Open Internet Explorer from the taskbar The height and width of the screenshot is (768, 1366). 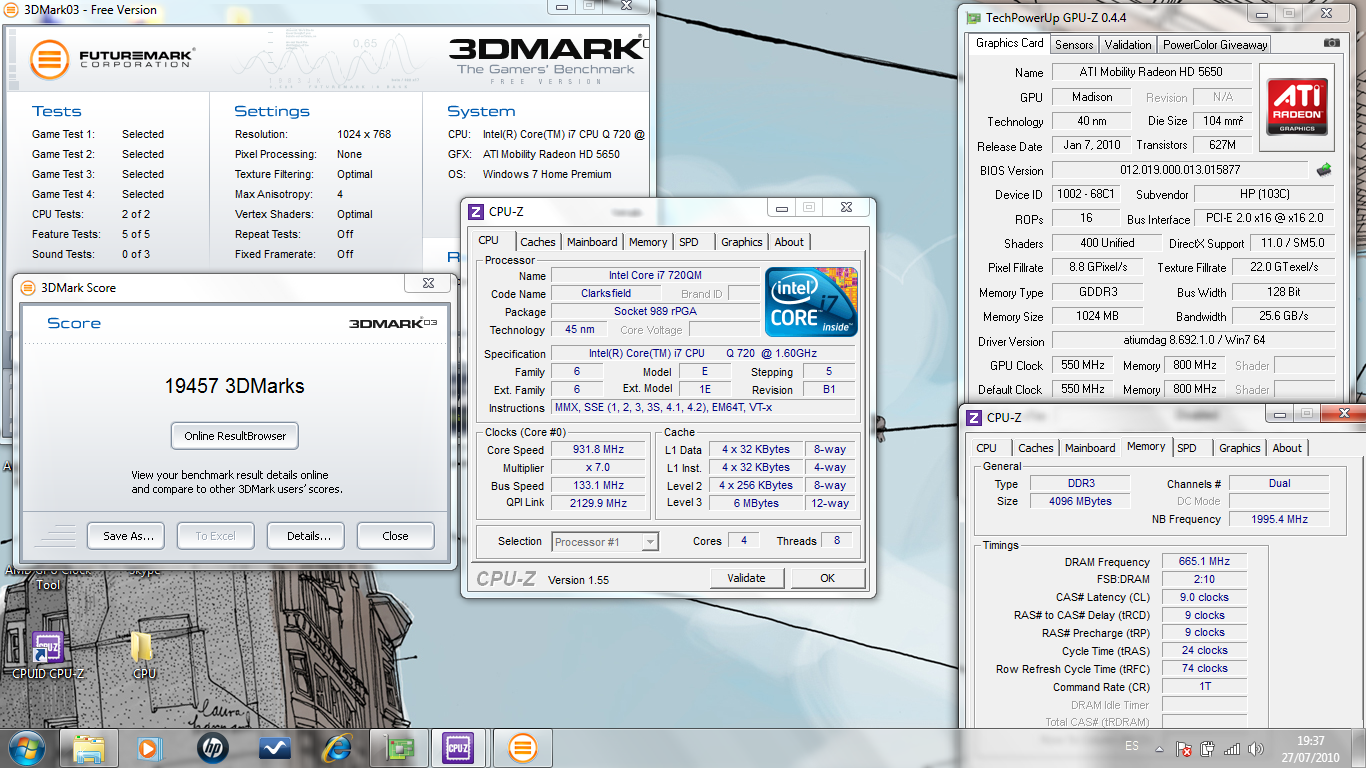click(x=336, y=748)
